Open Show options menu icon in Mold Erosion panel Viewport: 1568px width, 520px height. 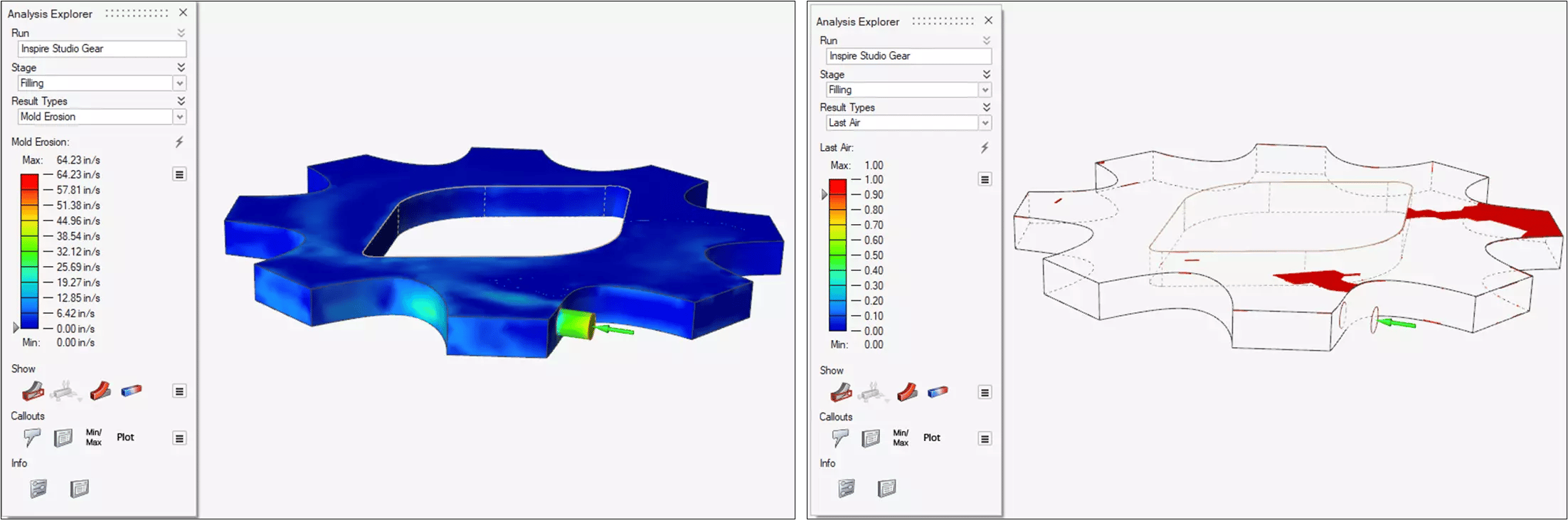(x=179, y=391)
